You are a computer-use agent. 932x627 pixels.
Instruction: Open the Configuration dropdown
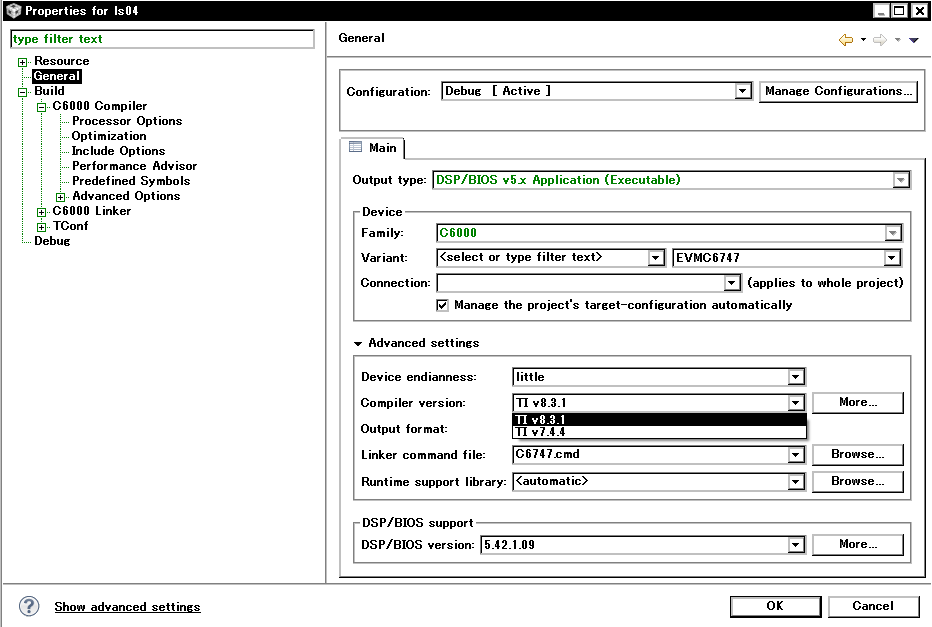coord(742,91)
